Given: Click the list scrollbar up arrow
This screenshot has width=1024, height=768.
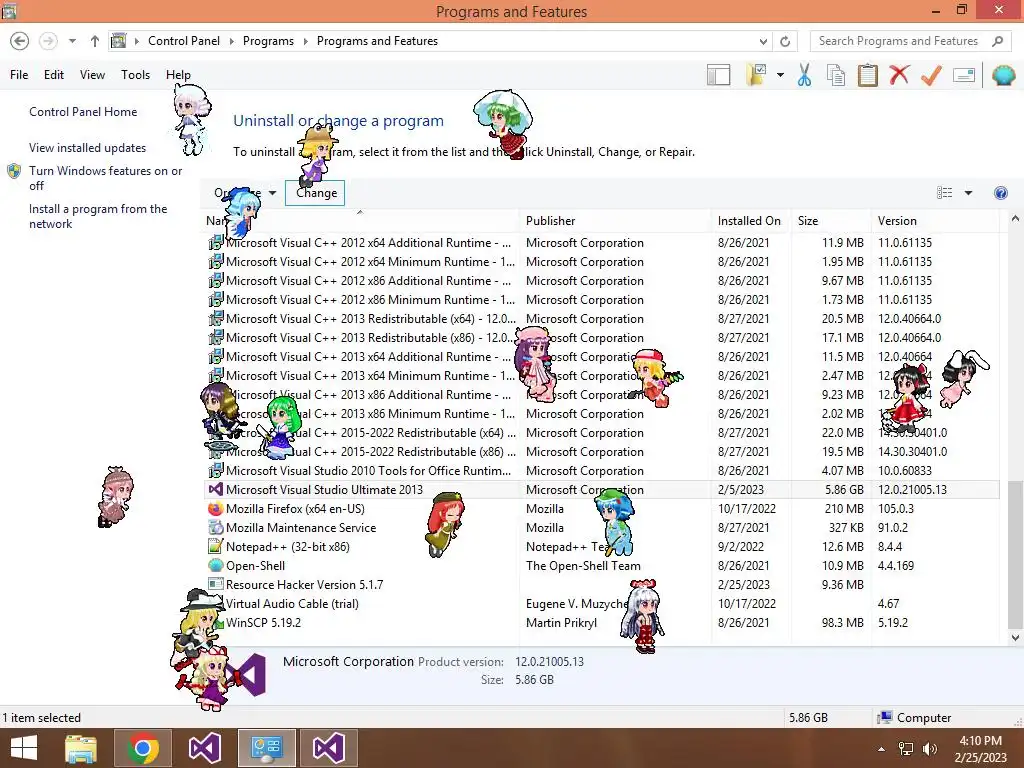Looking at the screenshot, I should tap(1015, 219).
